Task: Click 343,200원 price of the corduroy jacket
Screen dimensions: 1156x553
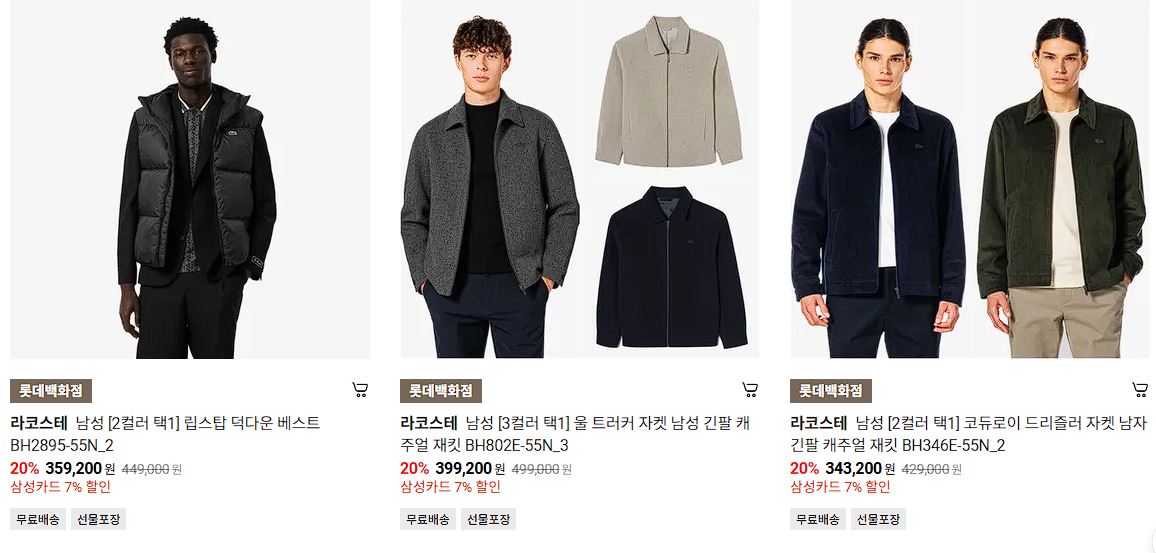Action: [860, 468]
